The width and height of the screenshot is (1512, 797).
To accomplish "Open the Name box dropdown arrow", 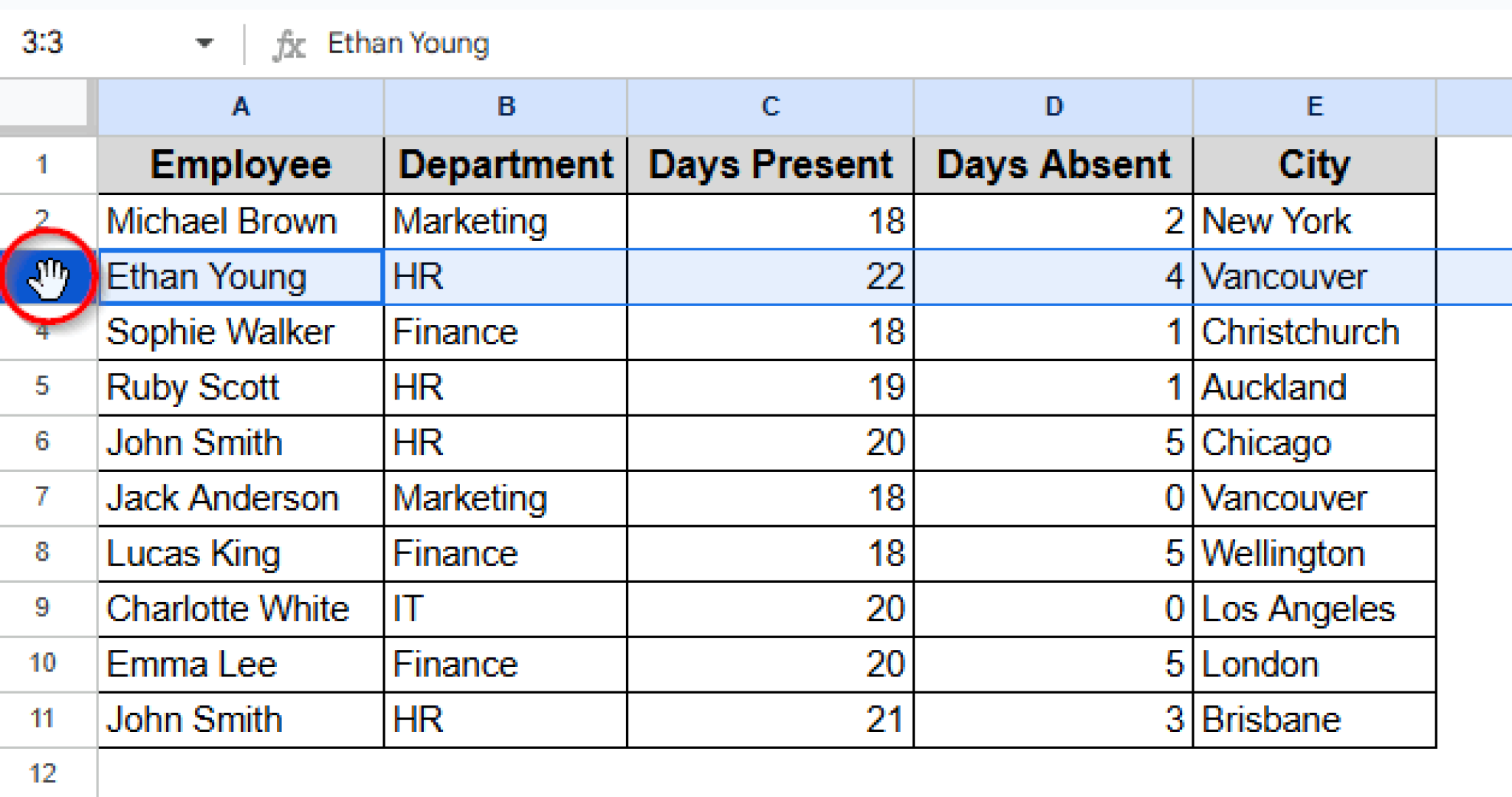I will pos(205,44).
